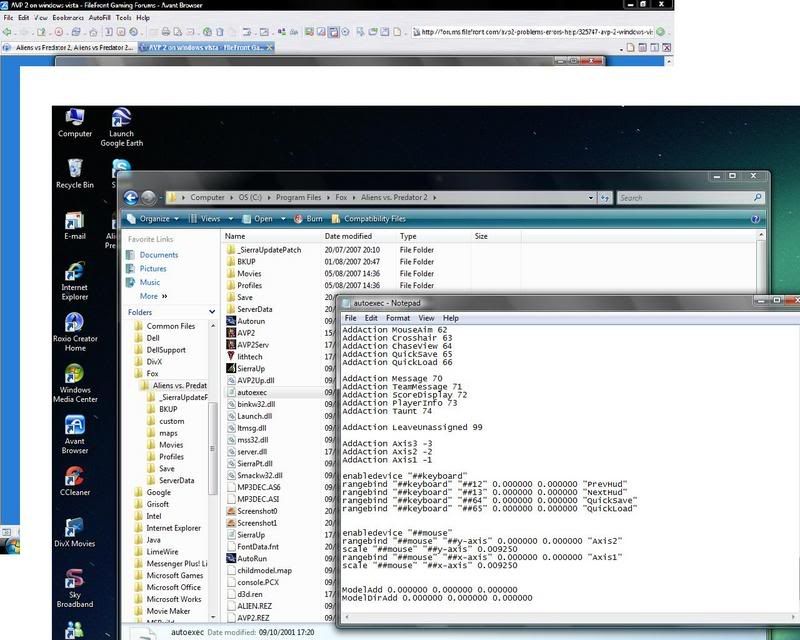Click the Notepad horizontal scrollbar left arrow

click(347, 618)
